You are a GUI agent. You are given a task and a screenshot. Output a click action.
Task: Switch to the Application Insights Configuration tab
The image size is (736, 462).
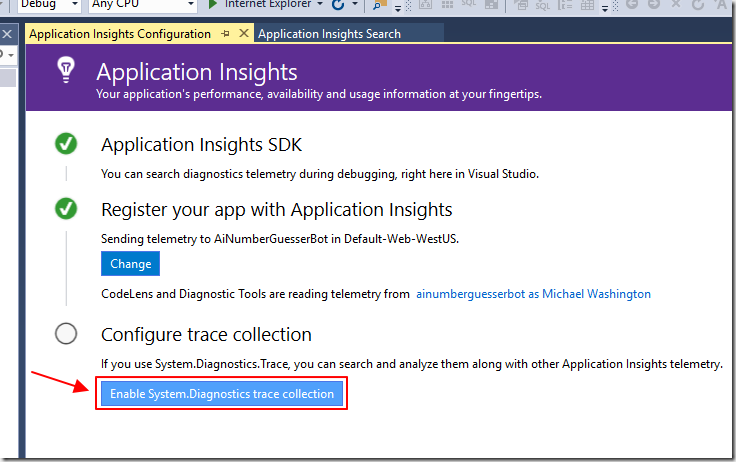(x=120, y=34)
